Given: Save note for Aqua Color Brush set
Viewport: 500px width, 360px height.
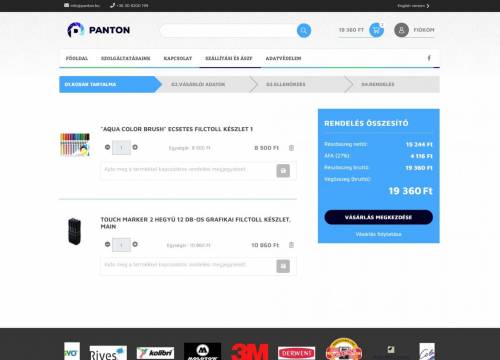Looking at the screenshot, I should tap(283, 171).
